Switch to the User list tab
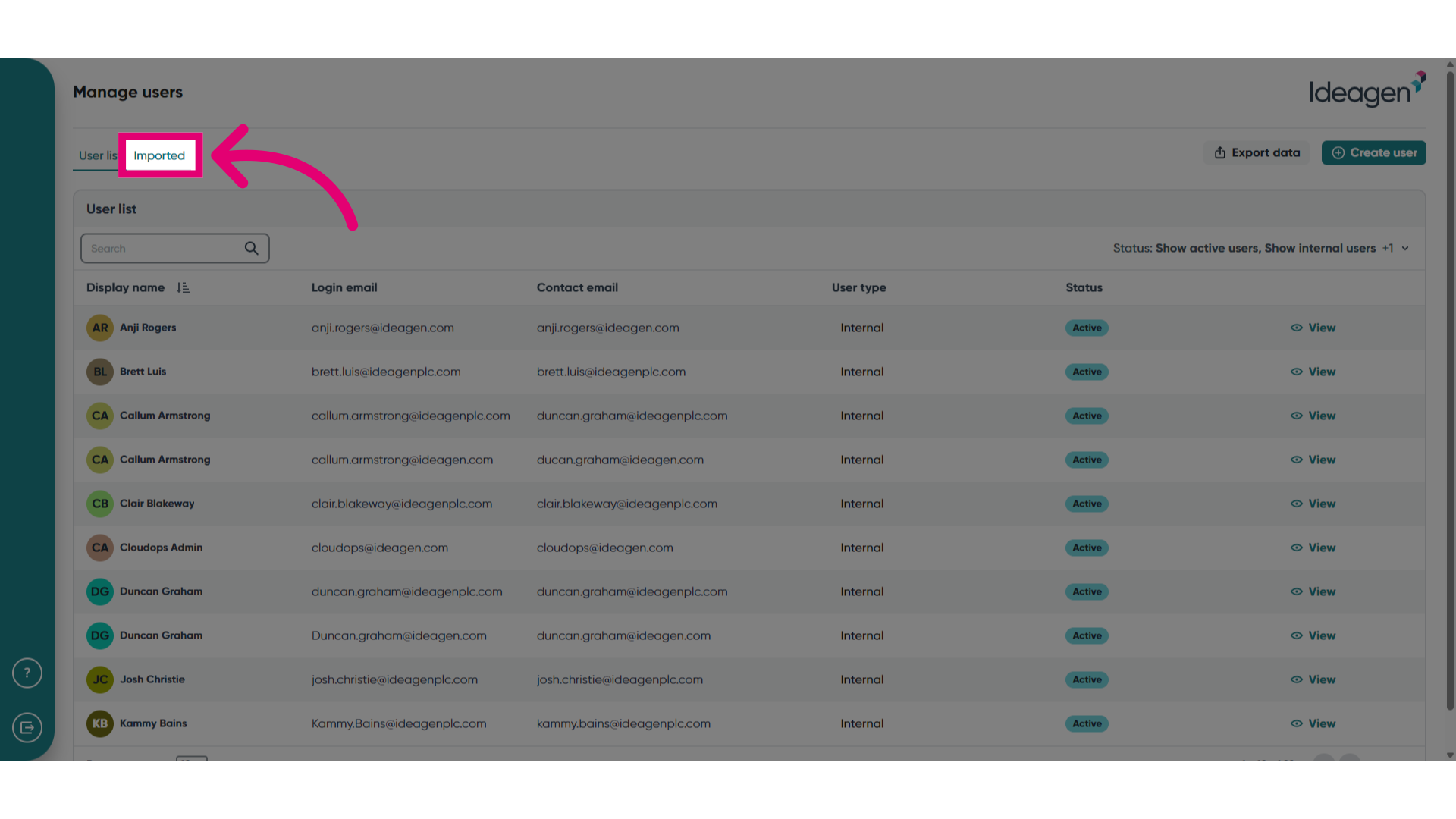The image size is (1456, 819). 99,155
